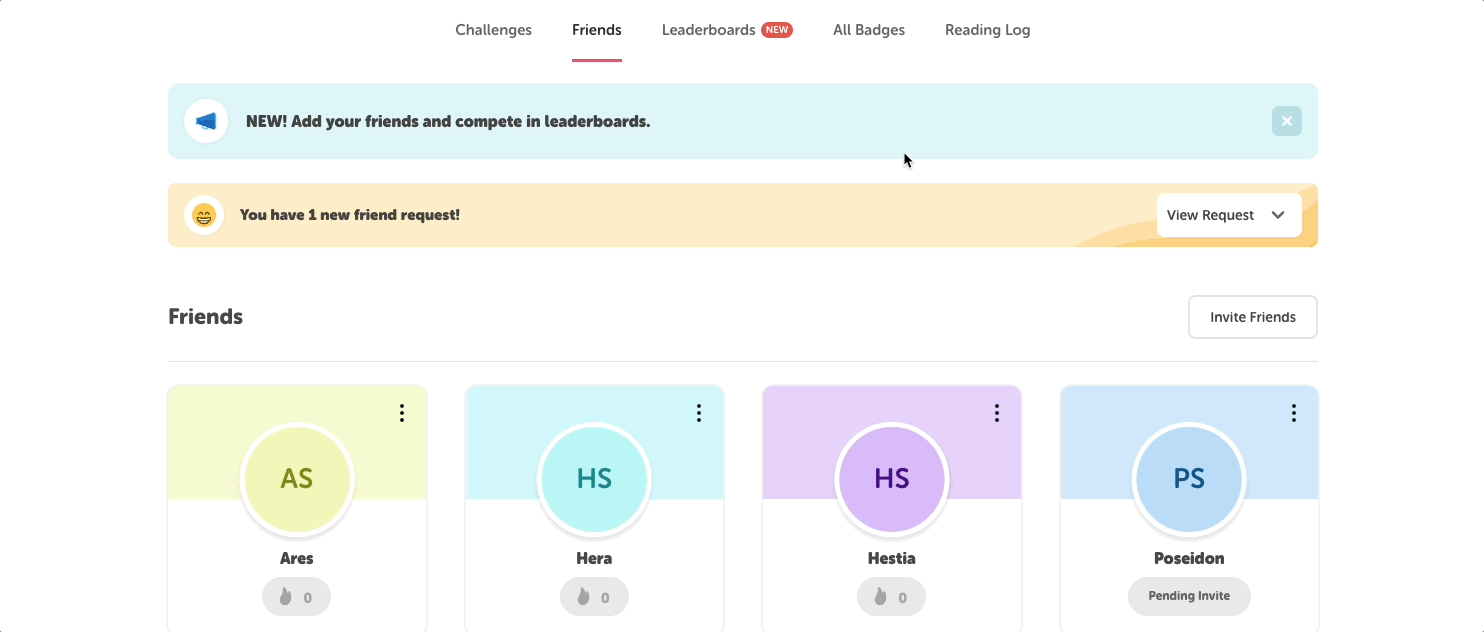This screenshot has width=1484, height=632.
Task: Dismiss the leaderboards announcement banner
Action: [x=1286, y=120]
